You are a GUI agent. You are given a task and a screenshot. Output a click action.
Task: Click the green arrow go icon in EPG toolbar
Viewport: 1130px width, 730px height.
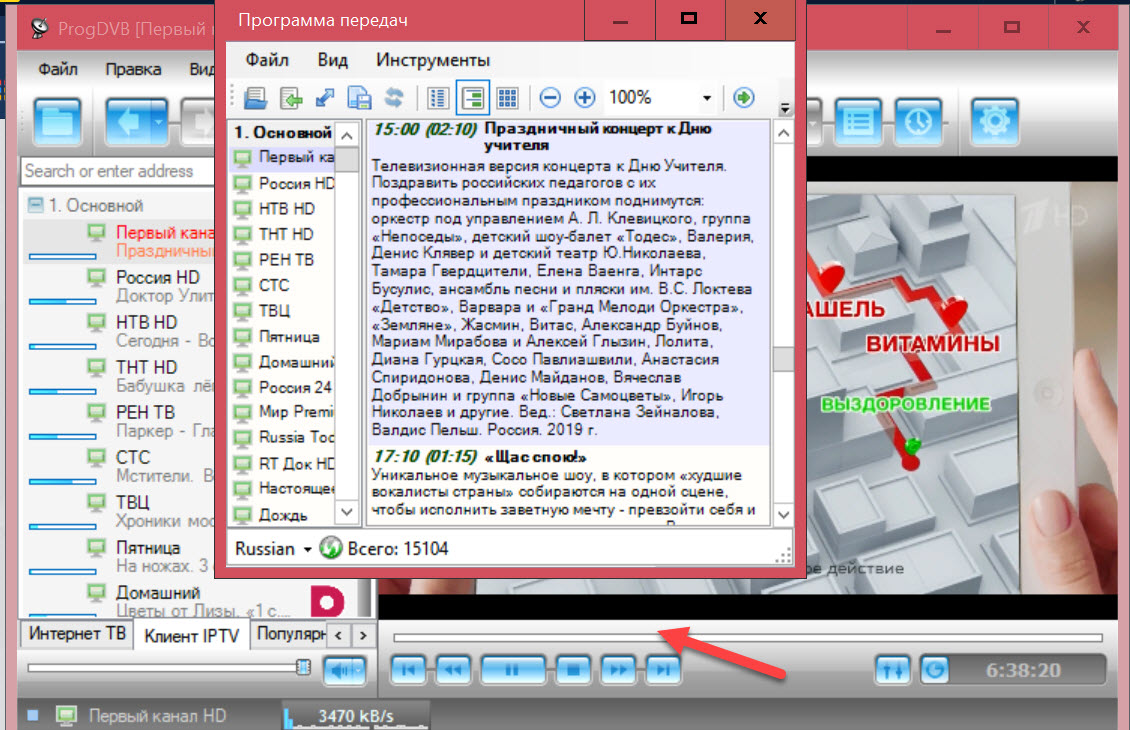[743, 98]
